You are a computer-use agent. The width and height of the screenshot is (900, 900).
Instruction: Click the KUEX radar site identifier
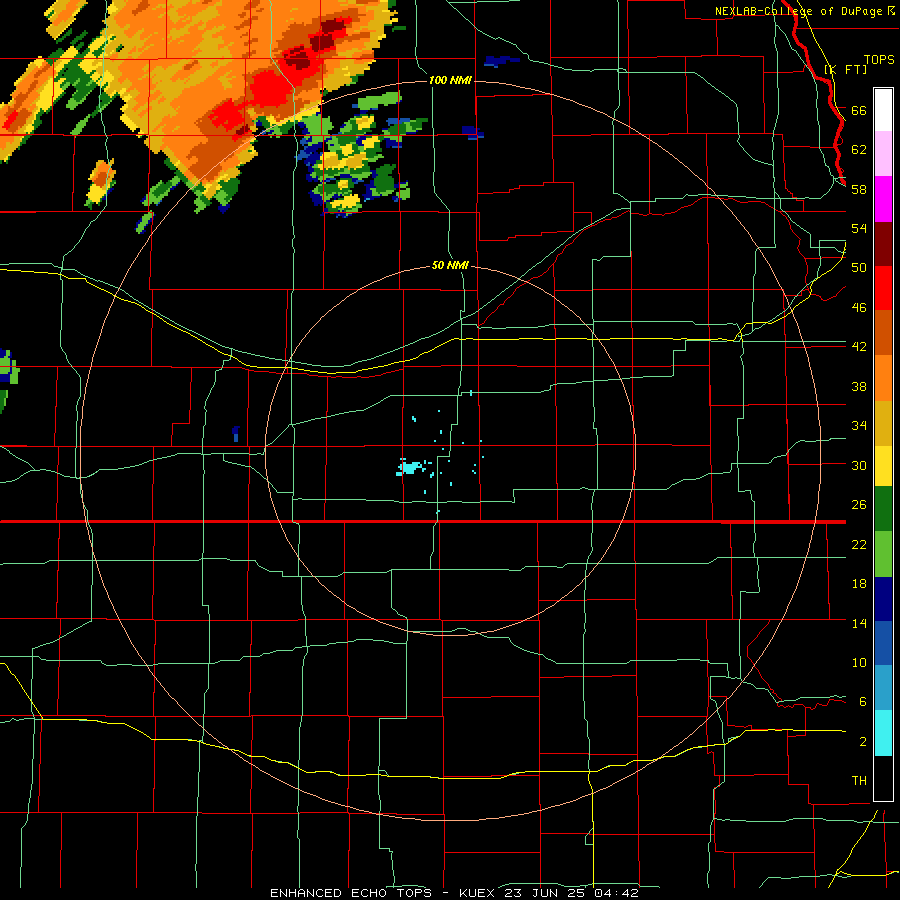(x=477, y=893)
